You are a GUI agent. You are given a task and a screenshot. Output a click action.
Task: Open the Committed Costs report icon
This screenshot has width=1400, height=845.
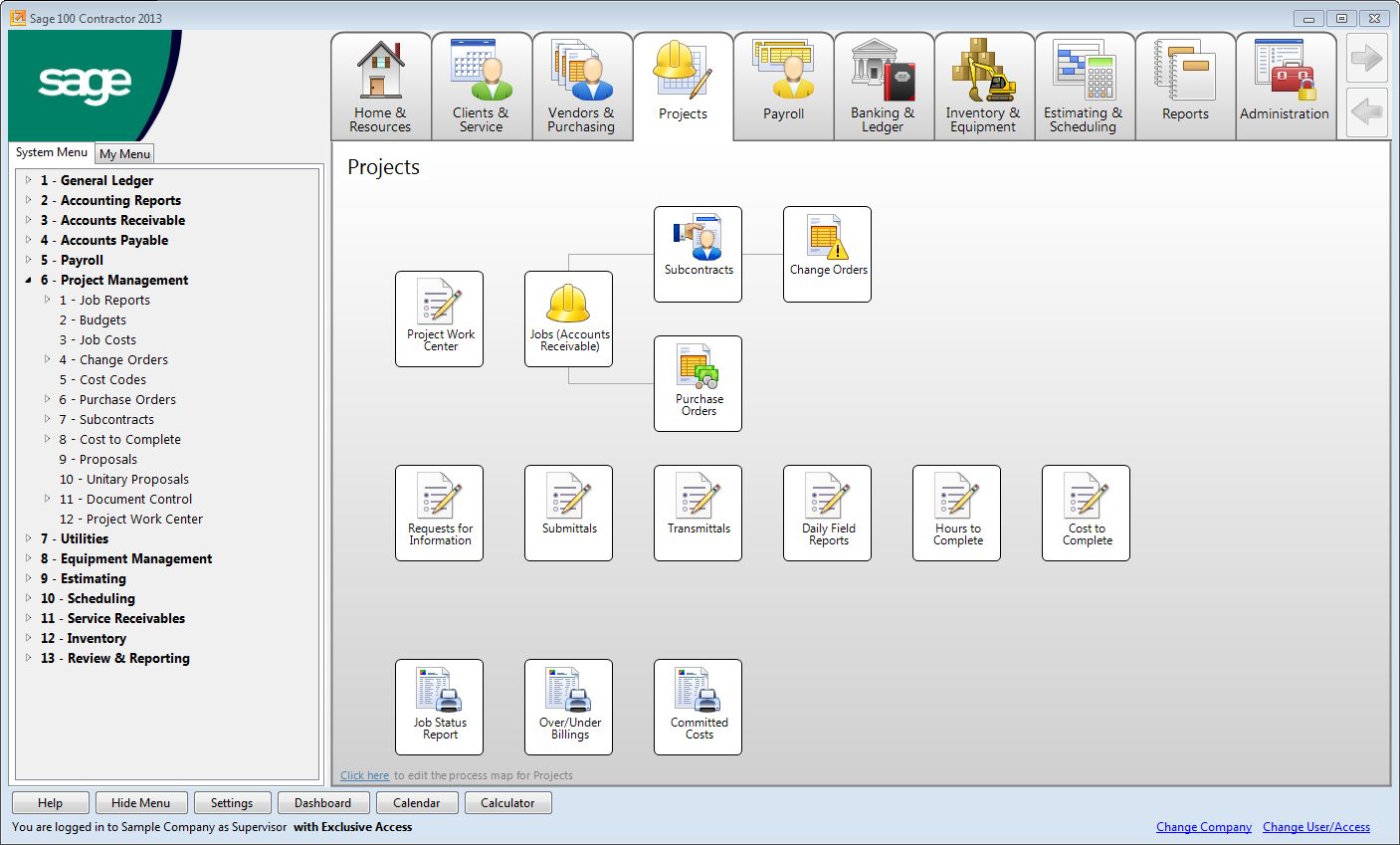coord(699,707)
